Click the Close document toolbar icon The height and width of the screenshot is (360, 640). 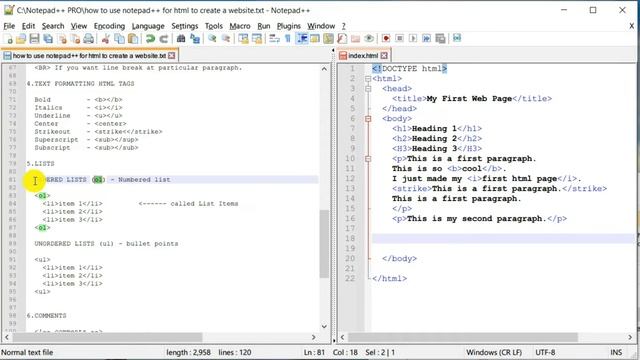62,39
